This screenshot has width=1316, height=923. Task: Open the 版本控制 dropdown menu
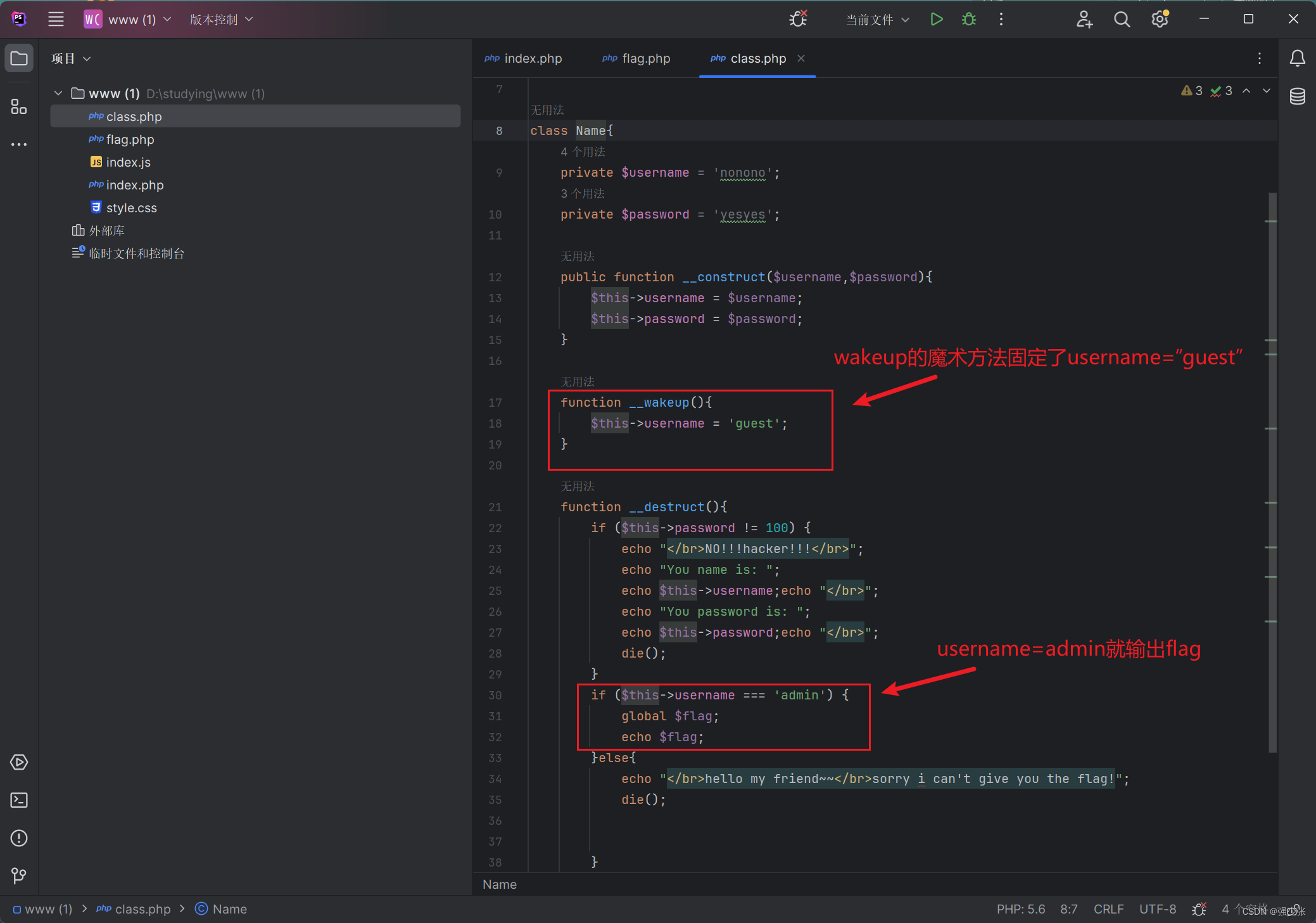tap(221, 19)
